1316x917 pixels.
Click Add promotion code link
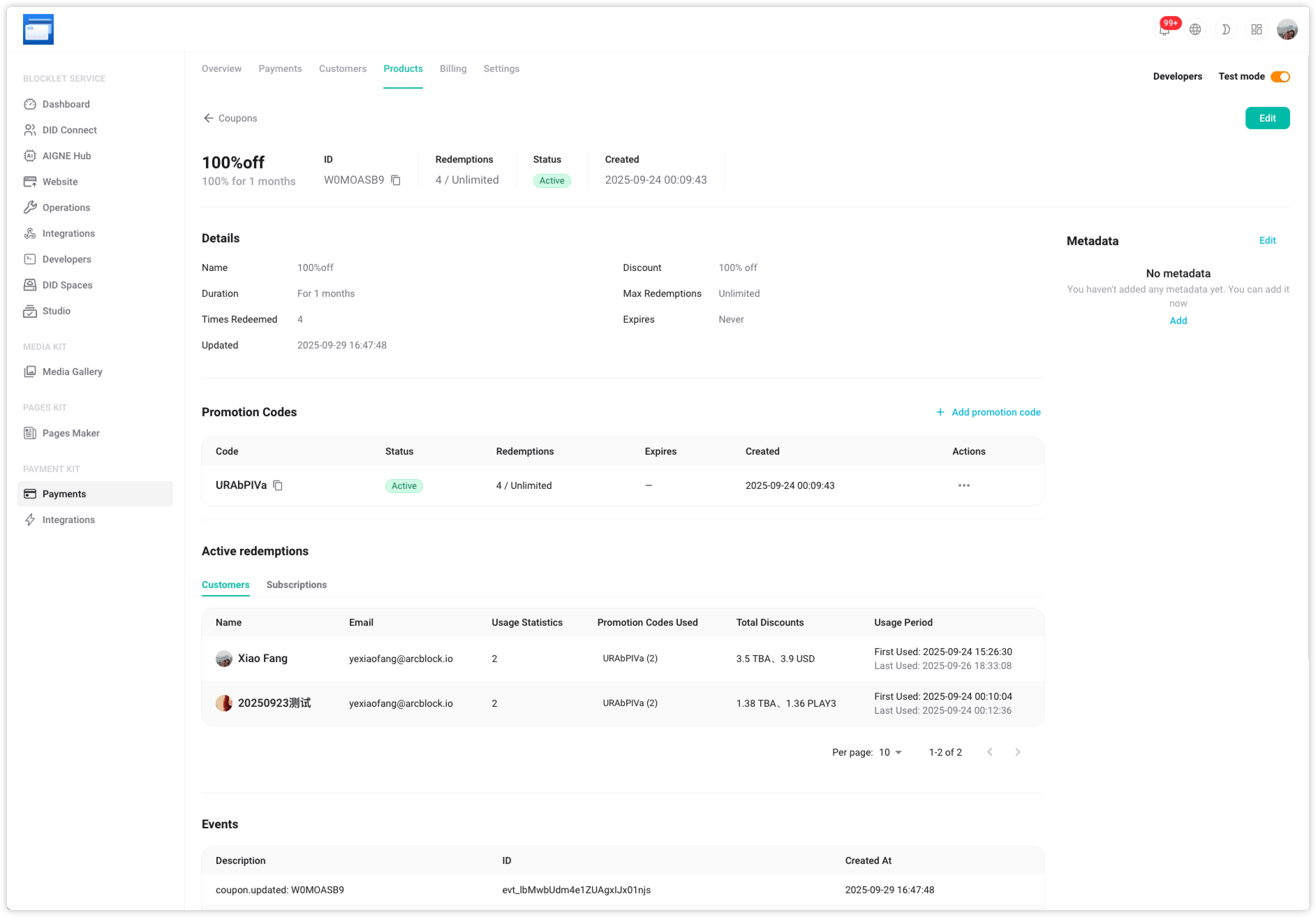[988, 412]
